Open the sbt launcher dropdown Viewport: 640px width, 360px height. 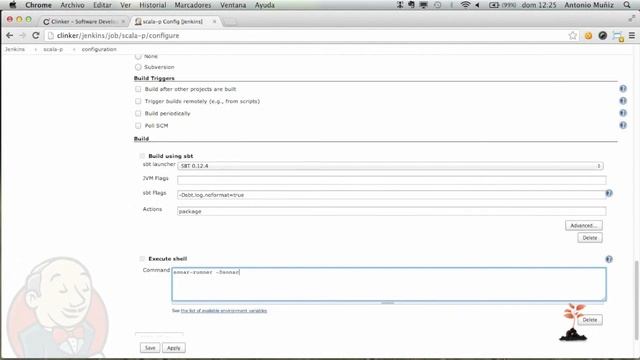click(x=391, y=166)
